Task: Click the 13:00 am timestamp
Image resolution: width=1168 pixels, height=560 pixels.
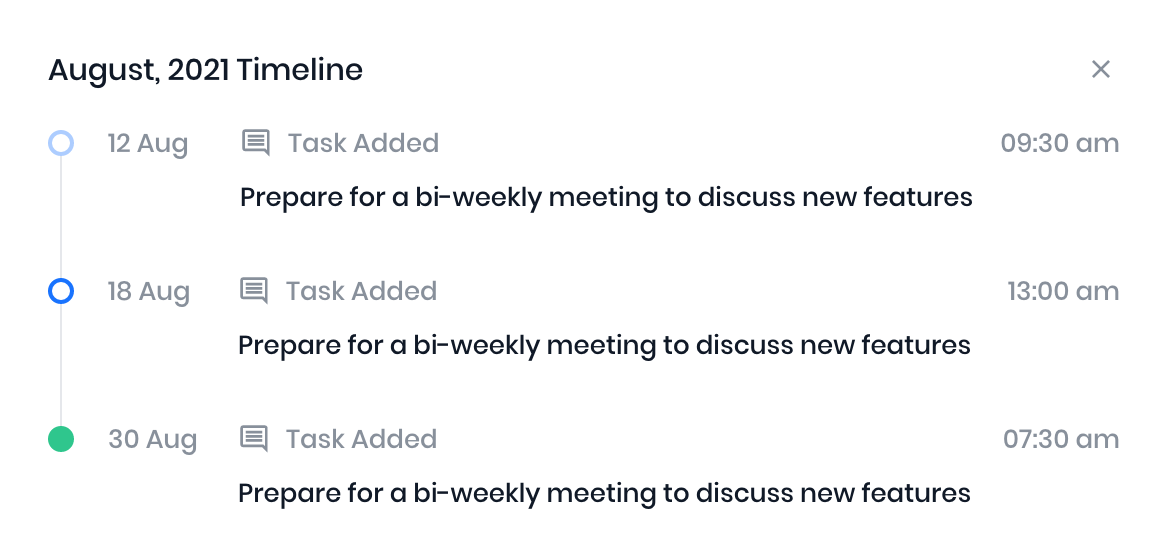Action: tap(1062, 291)
